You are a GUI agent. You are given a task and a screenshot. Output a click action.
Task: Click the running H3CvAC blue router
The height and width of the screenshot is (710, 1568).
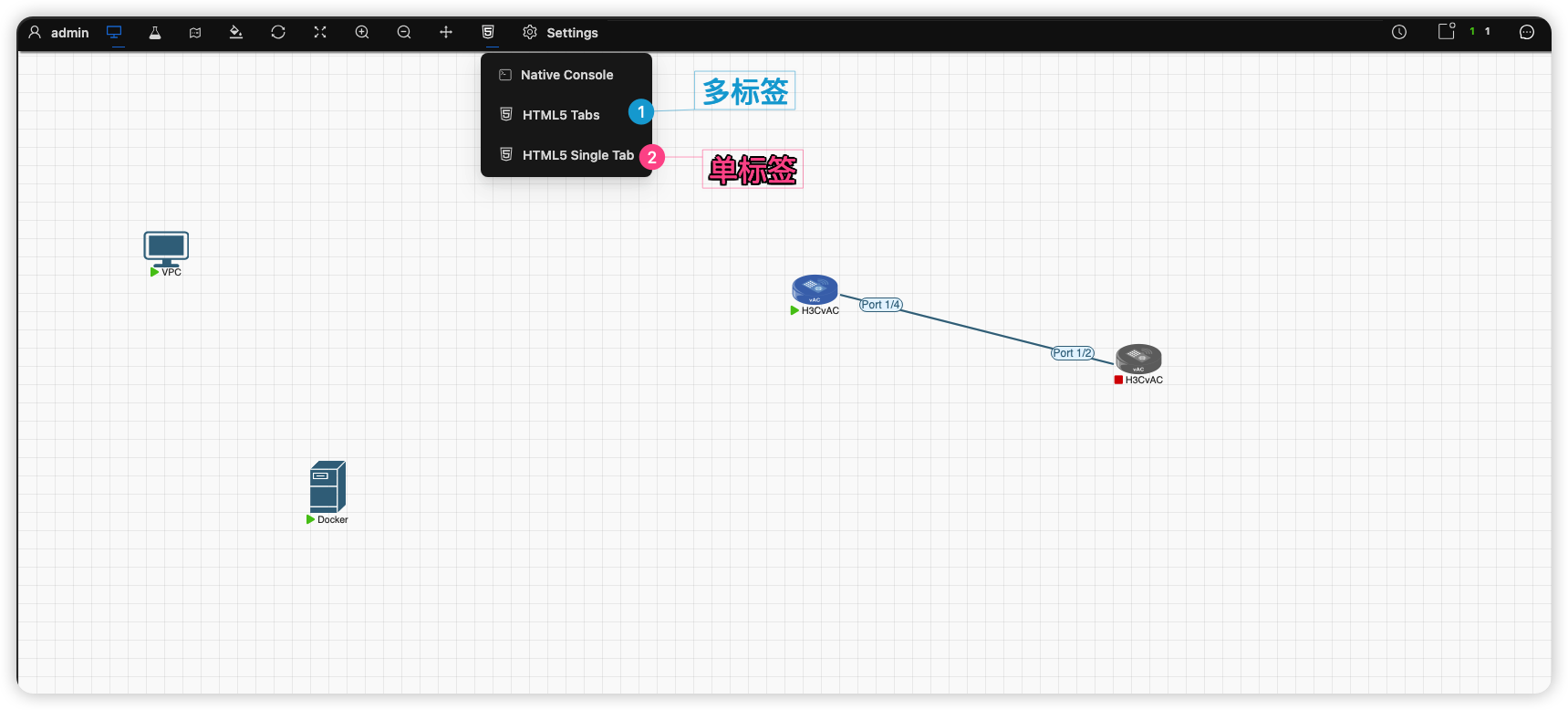click(815, 290)
